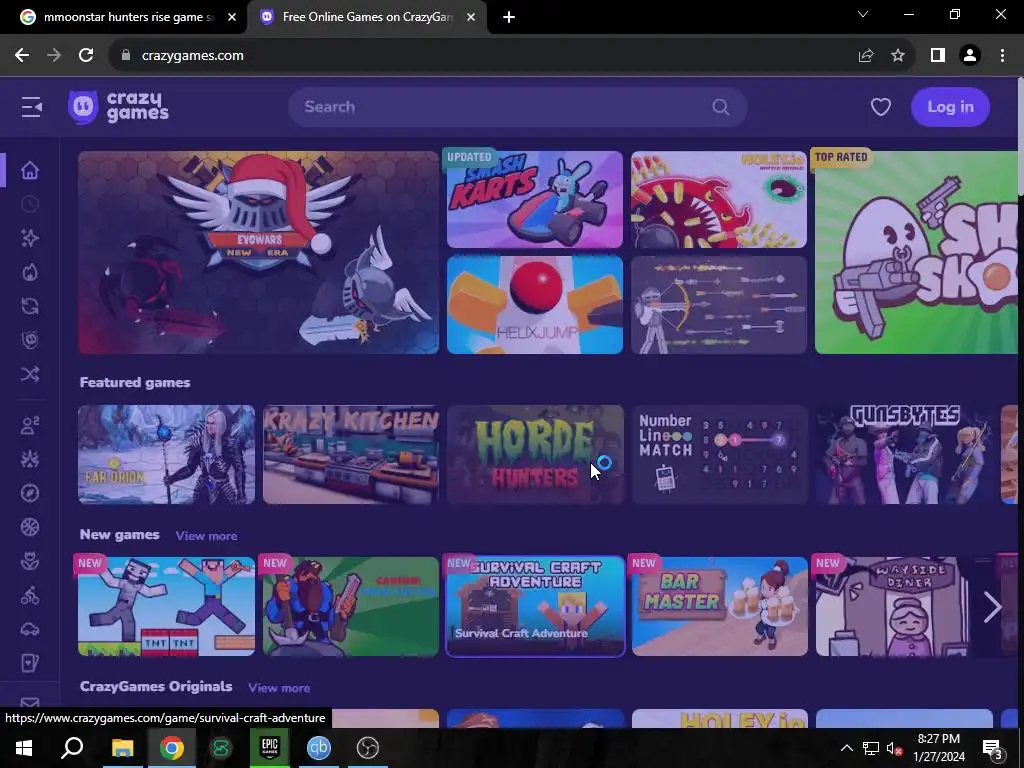Open Holey.io Battle Royale thumbnail
The height and width of the screenshot is (768, 1024).
pos(719,200)
